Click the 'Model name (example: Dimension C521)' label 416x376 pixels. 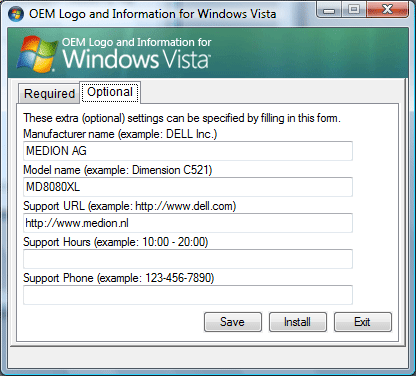(x=118, y=170)
